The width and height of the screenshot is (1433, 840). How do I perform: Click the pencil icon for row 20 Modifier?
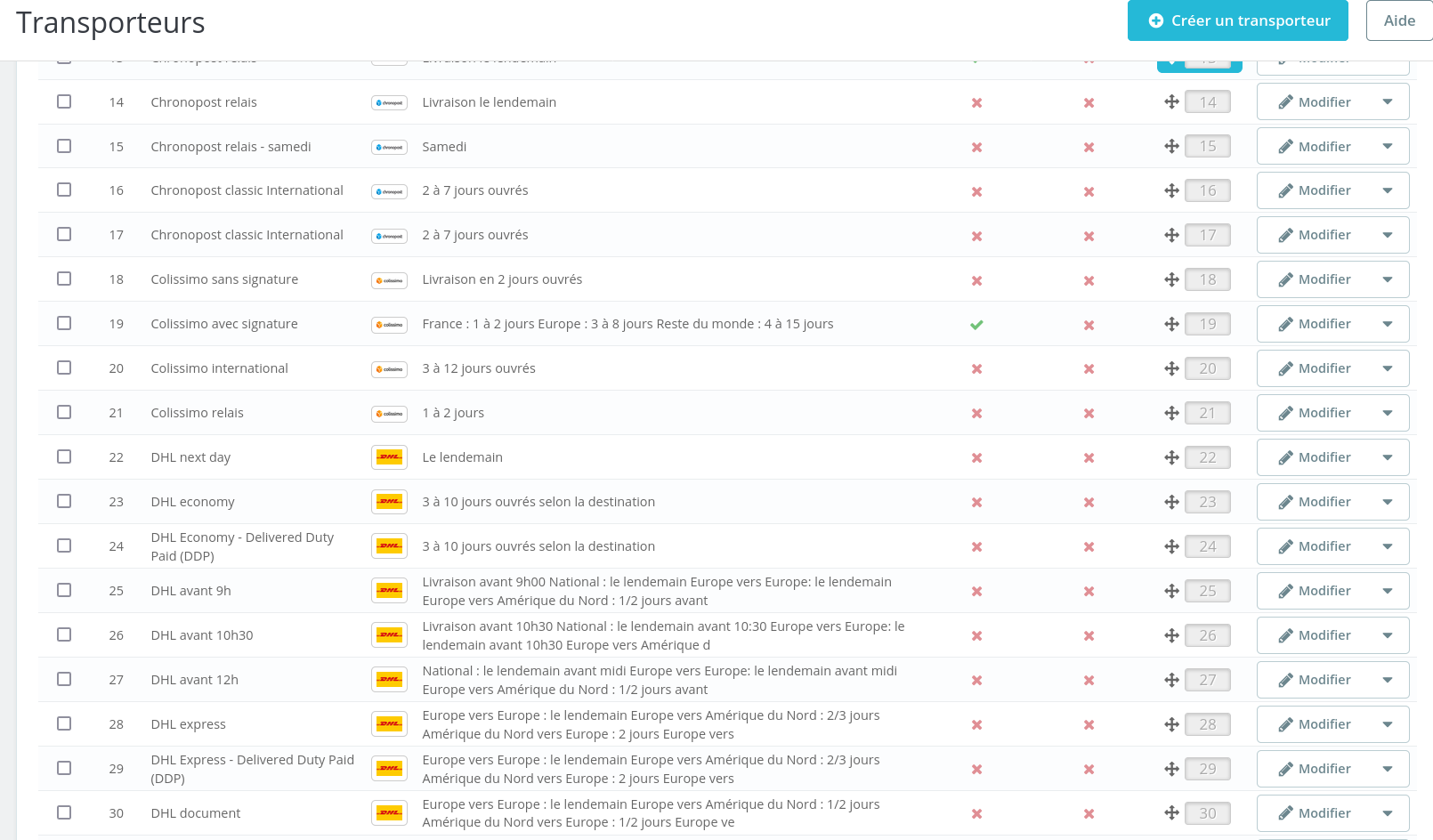point(1285,368)
